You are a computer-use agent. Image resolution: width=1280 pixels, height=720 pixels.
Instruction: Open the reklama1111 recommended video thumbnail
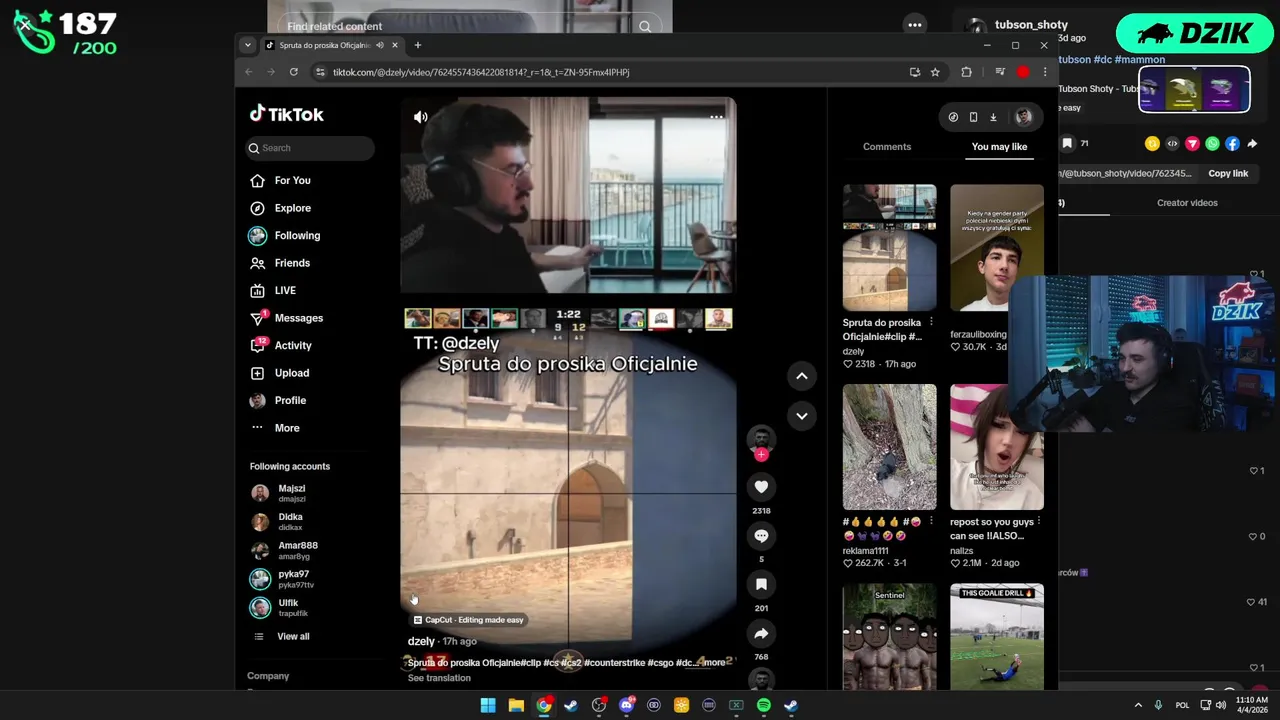[889, 447]
